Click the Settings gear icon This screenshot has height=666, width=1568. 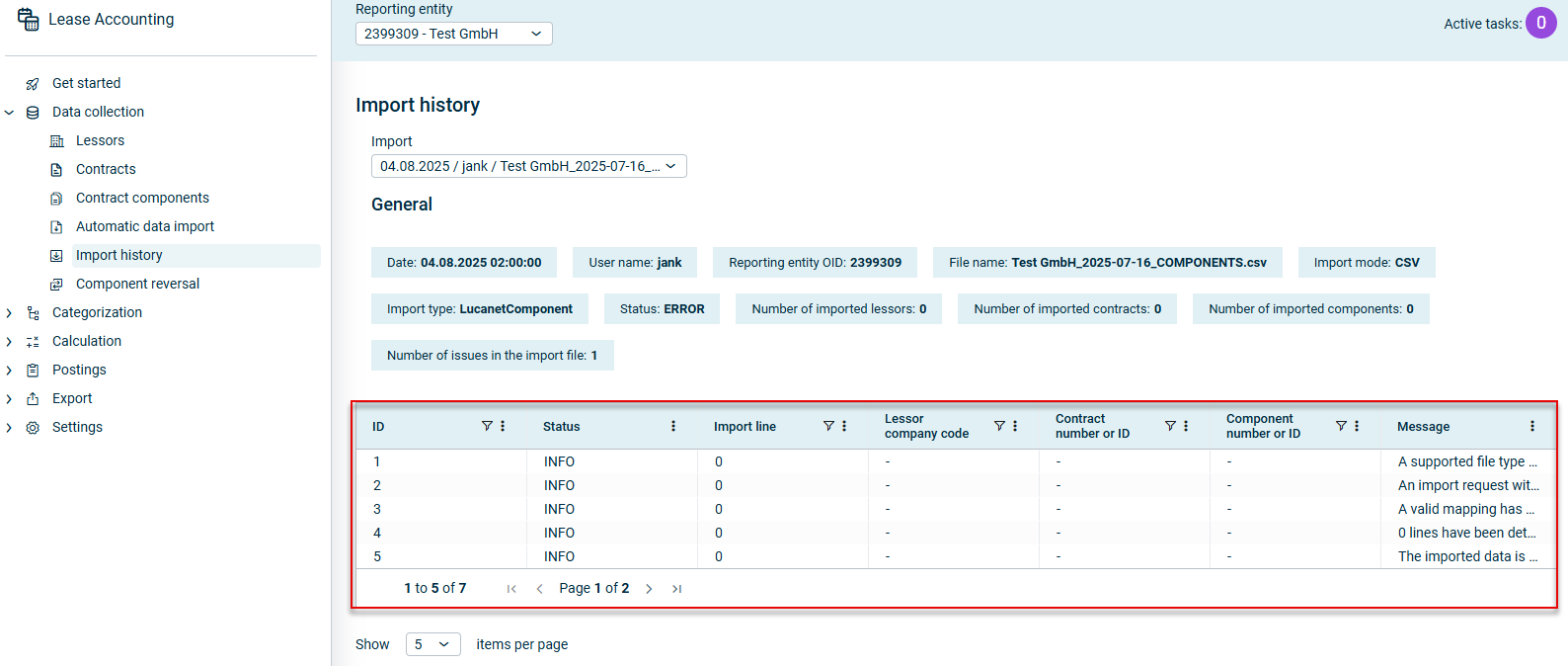(x=33, y=428)
